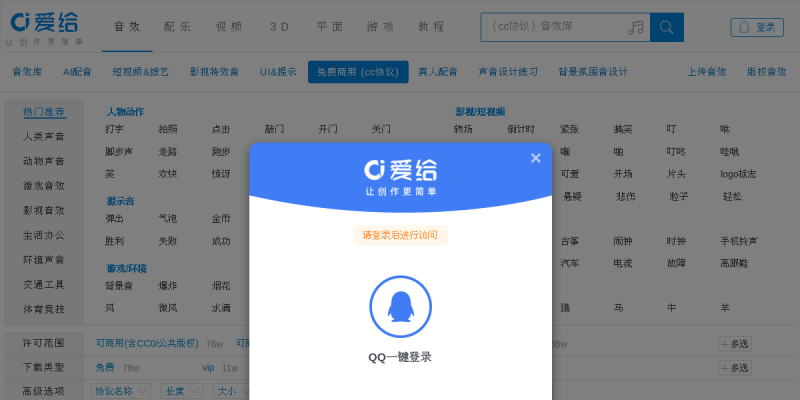Image resolution: width=800 pixels, height=400 pixels.
Task: Select 游戏音效 sidebar category
Action: [x=44, y=186]
